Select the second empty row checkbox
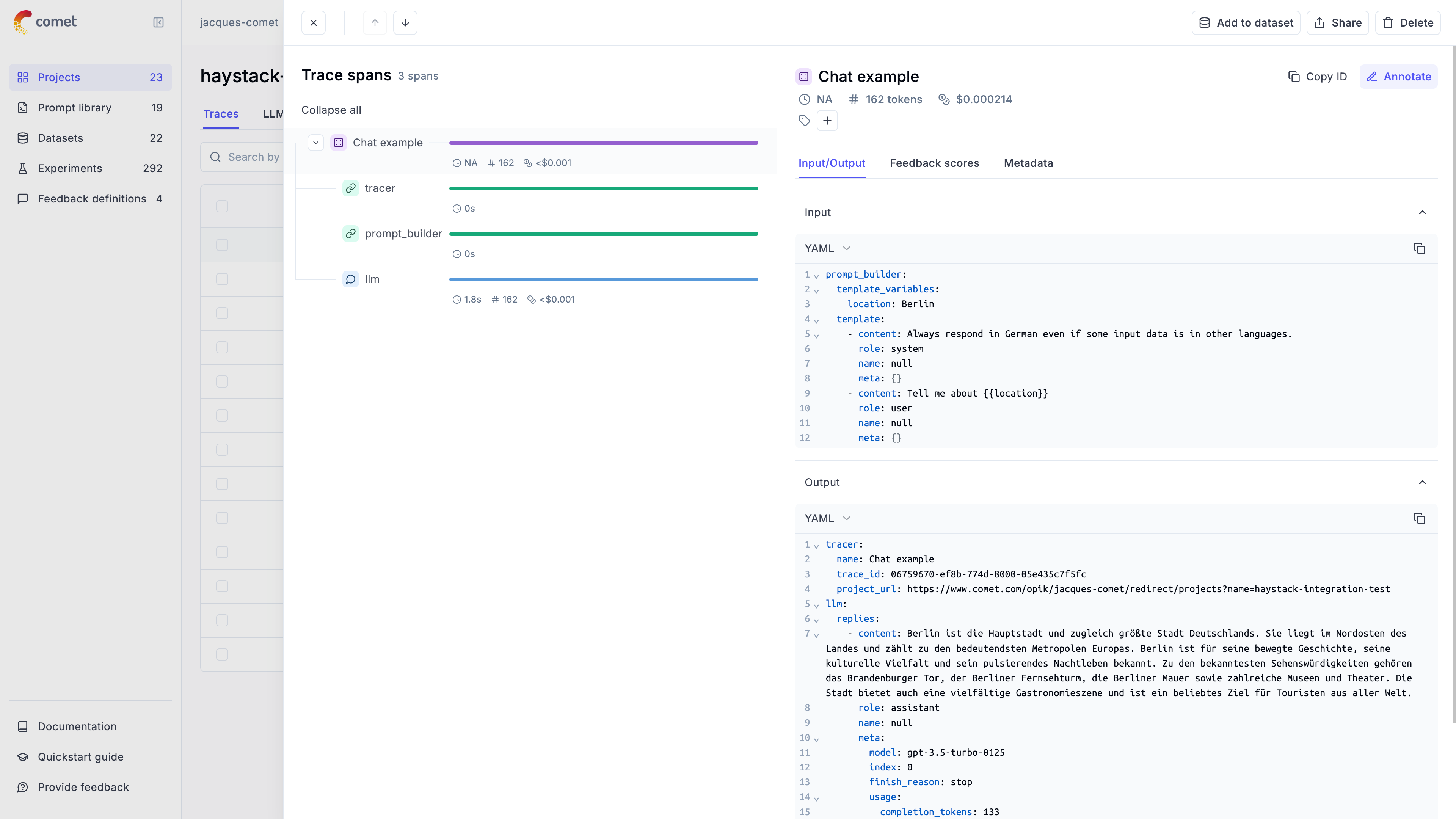The image size is (1456, 819). tap(222, 245)
